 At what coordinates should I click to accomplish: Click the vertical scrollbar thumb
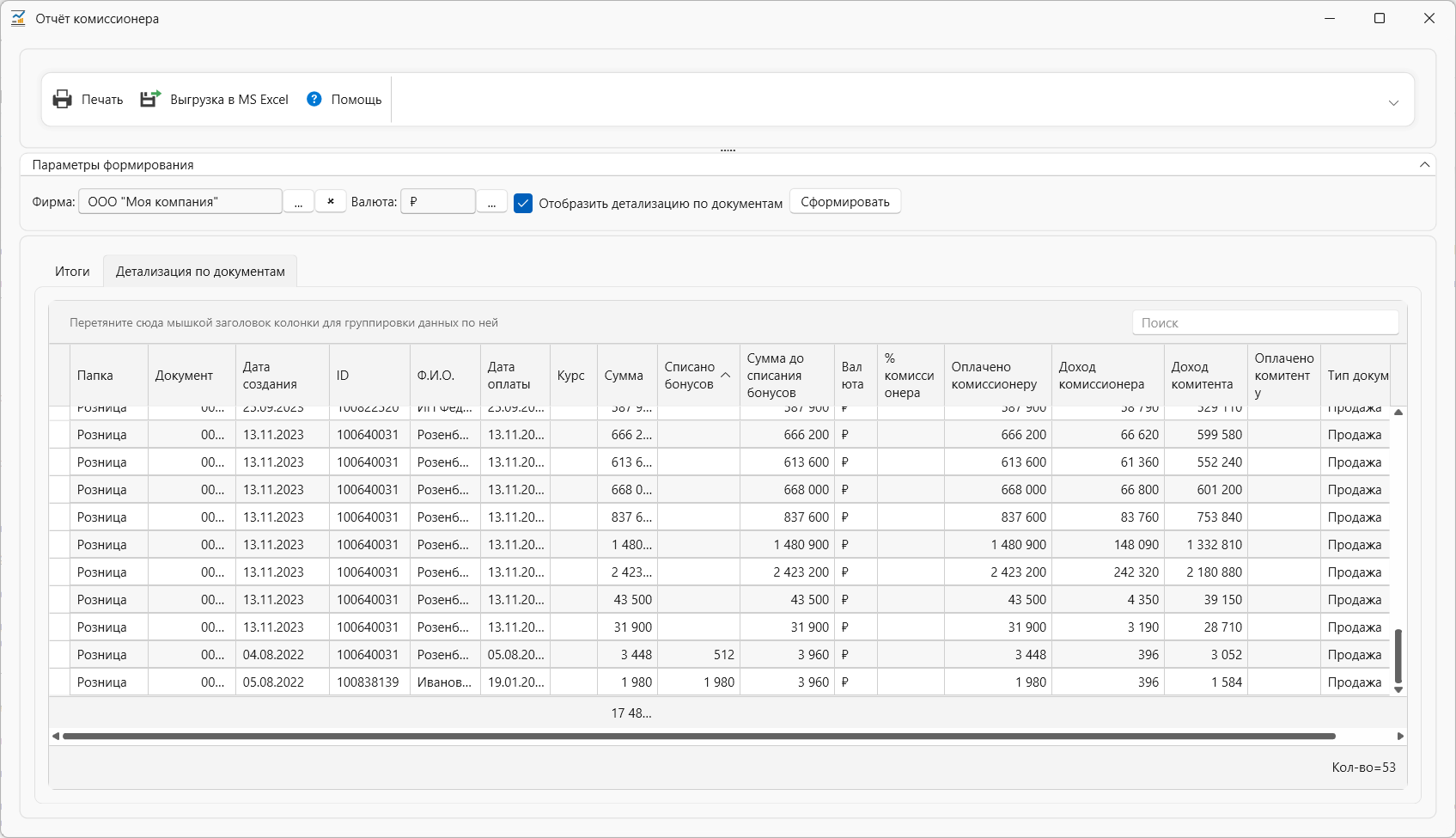1398,656
